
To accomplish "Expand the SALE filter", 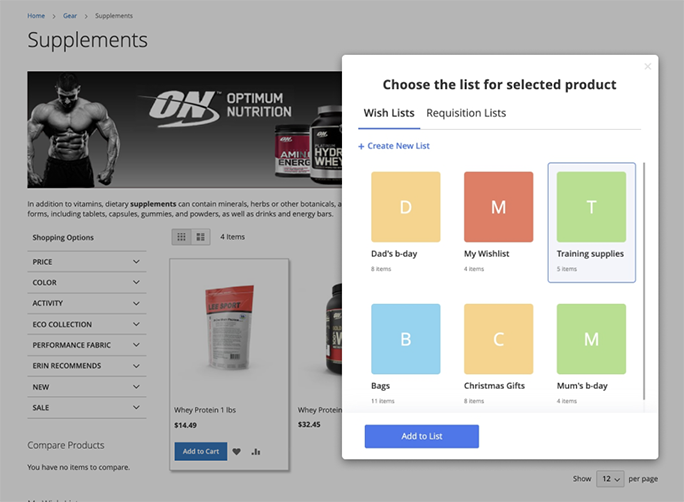I will [x=86, y=407].
